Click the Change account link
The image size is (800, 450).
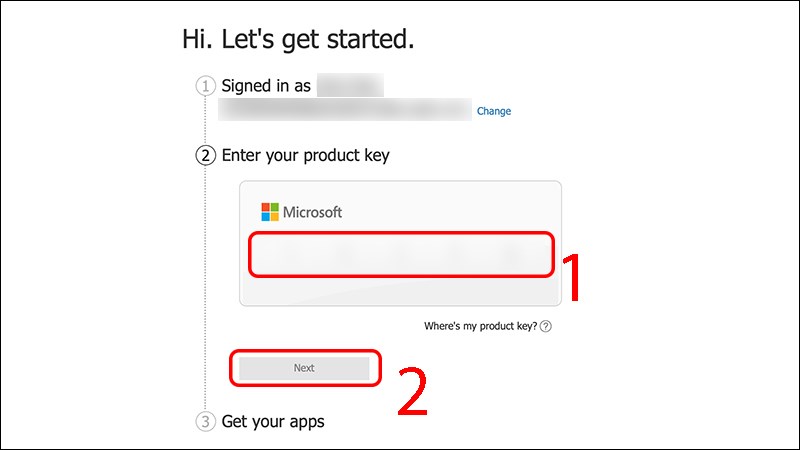pos(494,111)
